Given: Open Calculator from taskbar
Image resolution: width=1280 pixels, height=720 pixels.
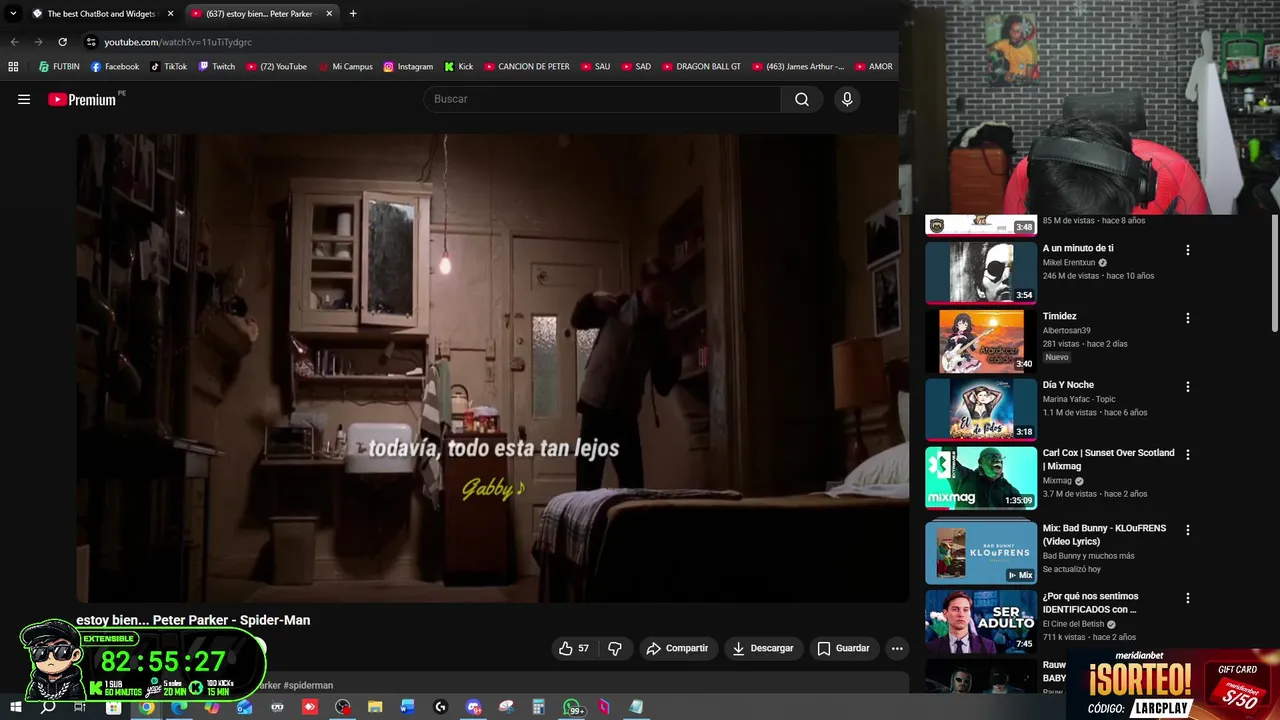Looking at the screenshot, I should tap(538, 707).
